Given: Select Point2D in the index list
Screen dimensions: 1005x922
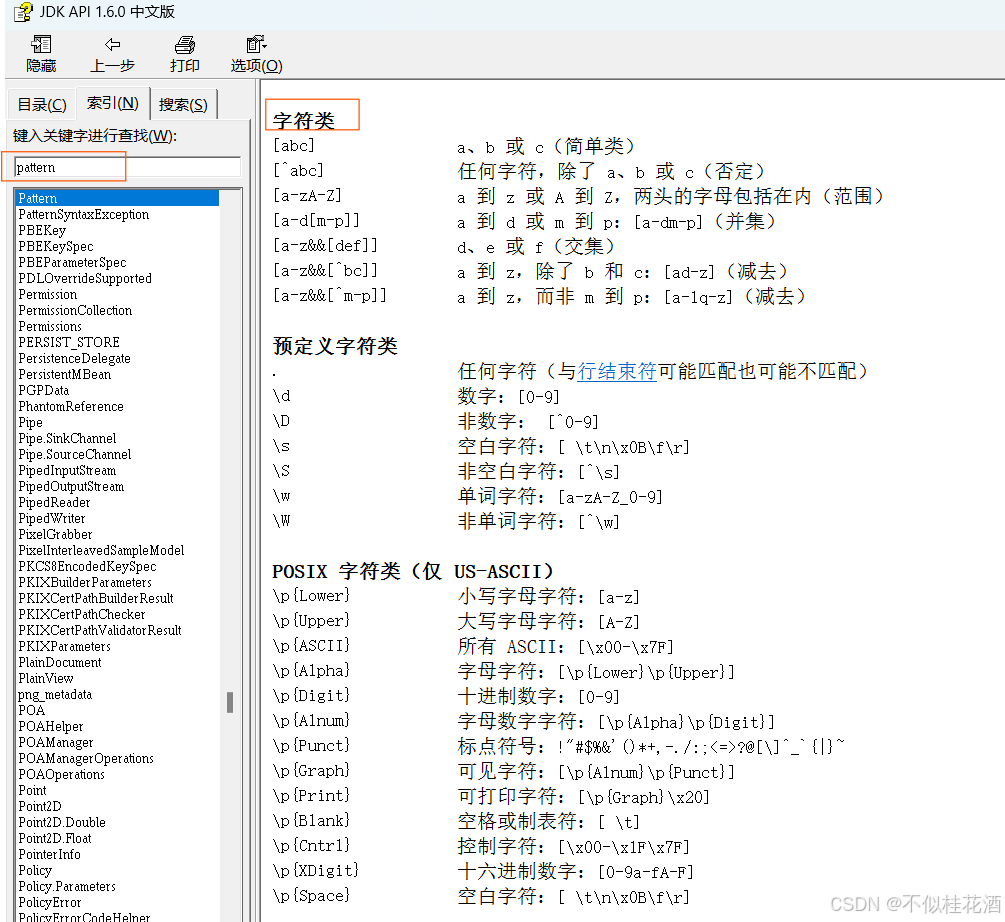Looking at the screenshot, I should (x=40, y=807).
